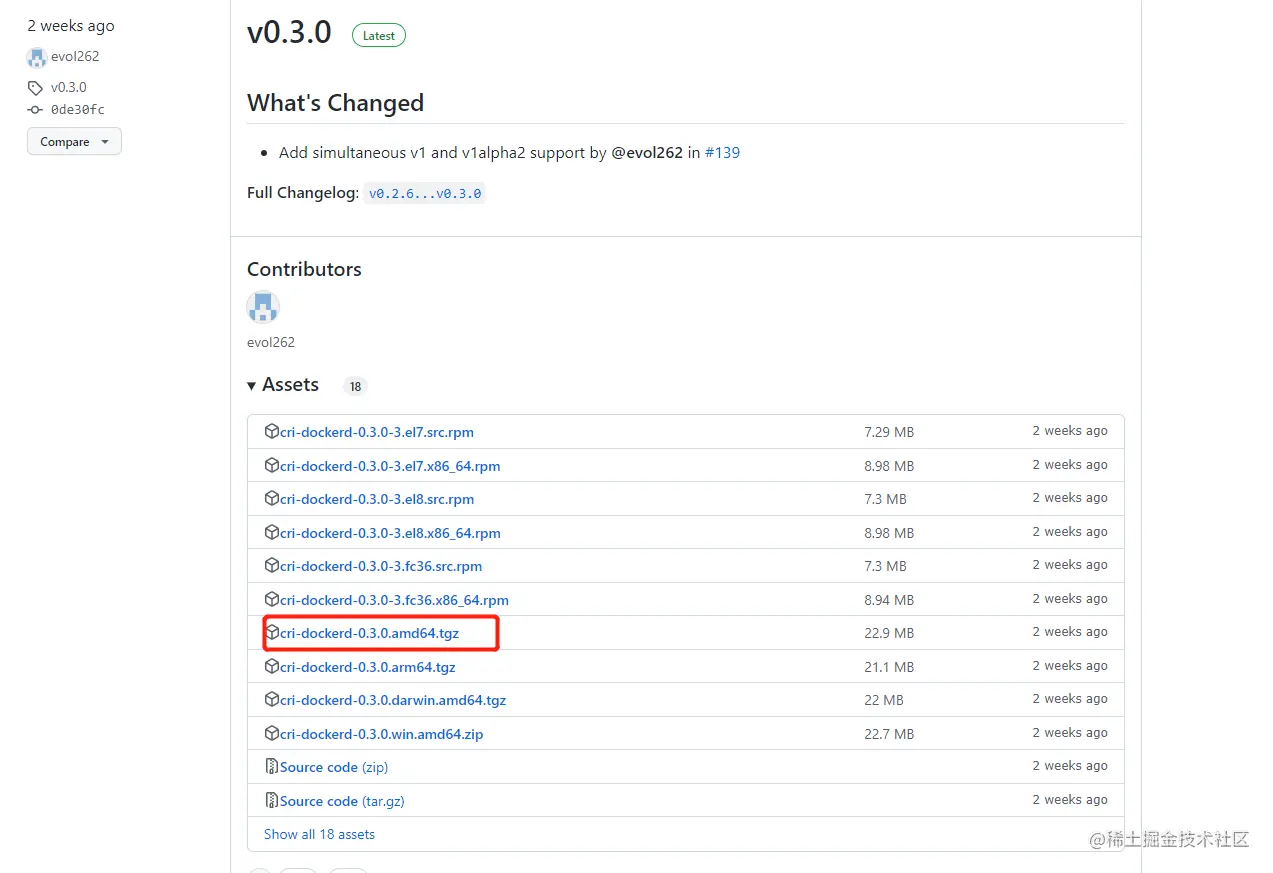1273x873 pixels.
Task: Click the Latest release badge
Action: [379, 36]
